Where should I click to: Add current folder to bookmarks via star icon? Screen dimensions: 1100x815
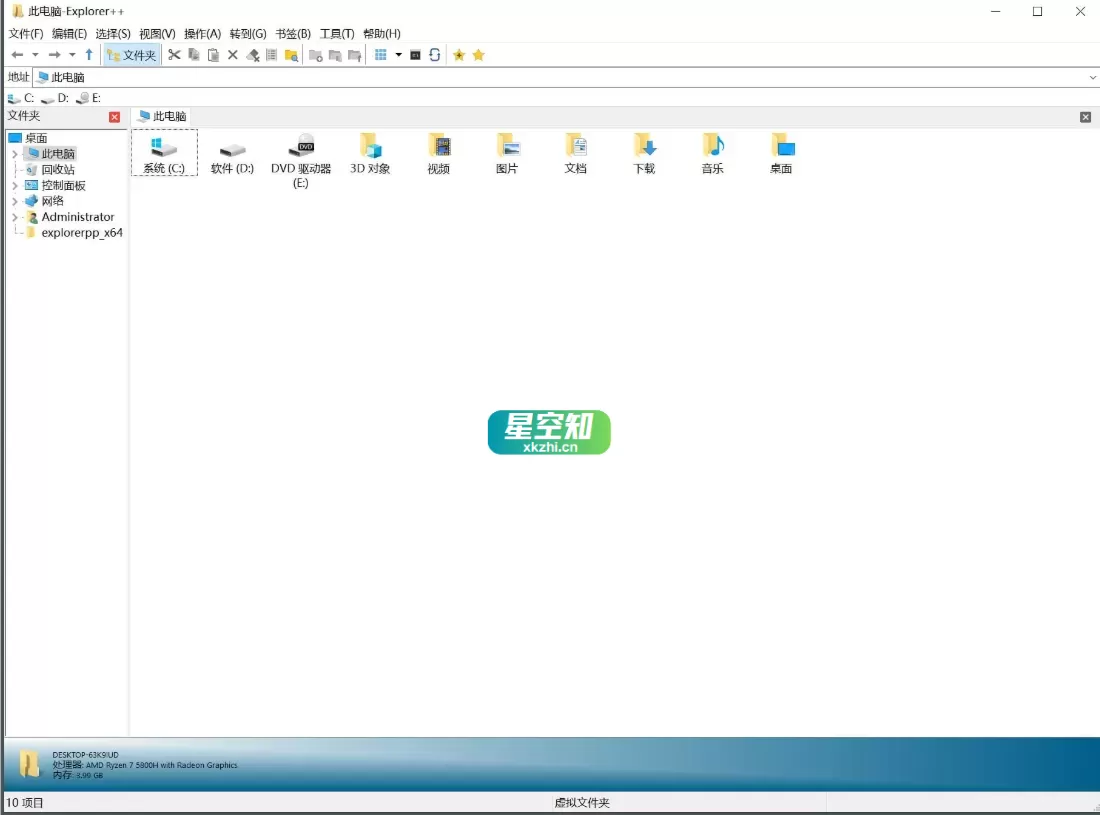(x=459, y=55)
